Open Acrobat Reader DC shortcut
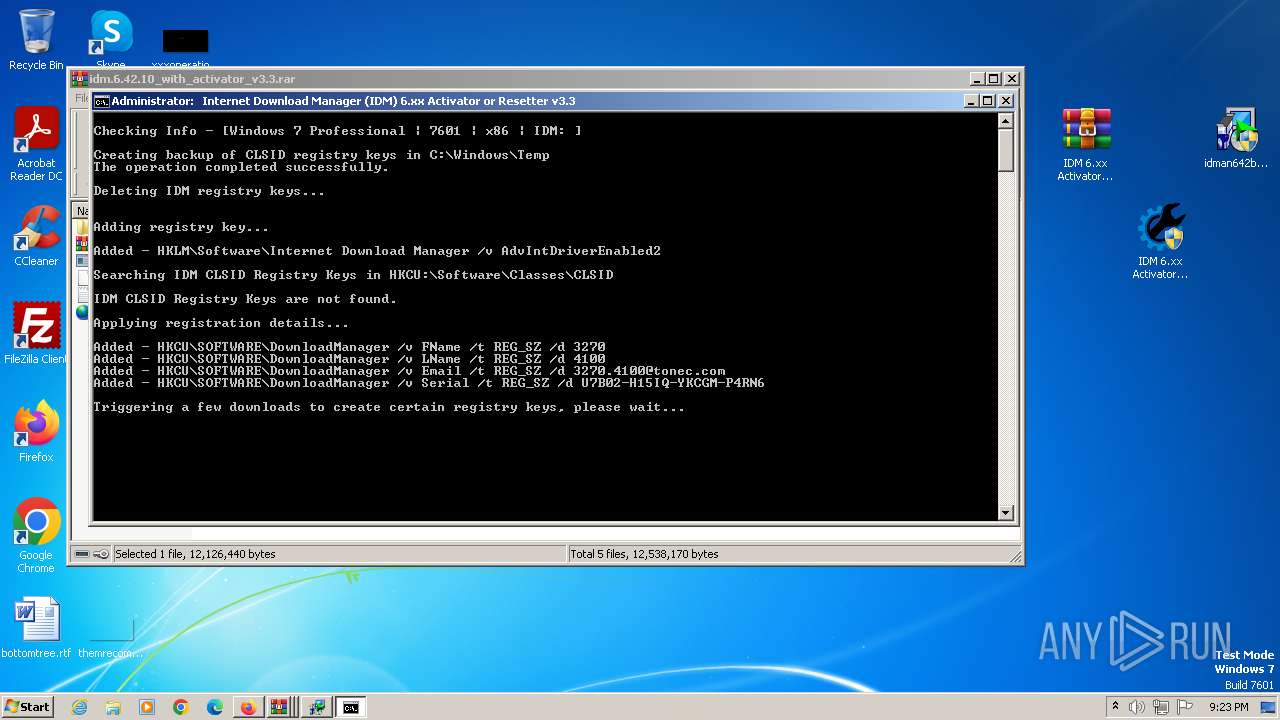This screenshot has height=720, width=1280. pos(36,144)
